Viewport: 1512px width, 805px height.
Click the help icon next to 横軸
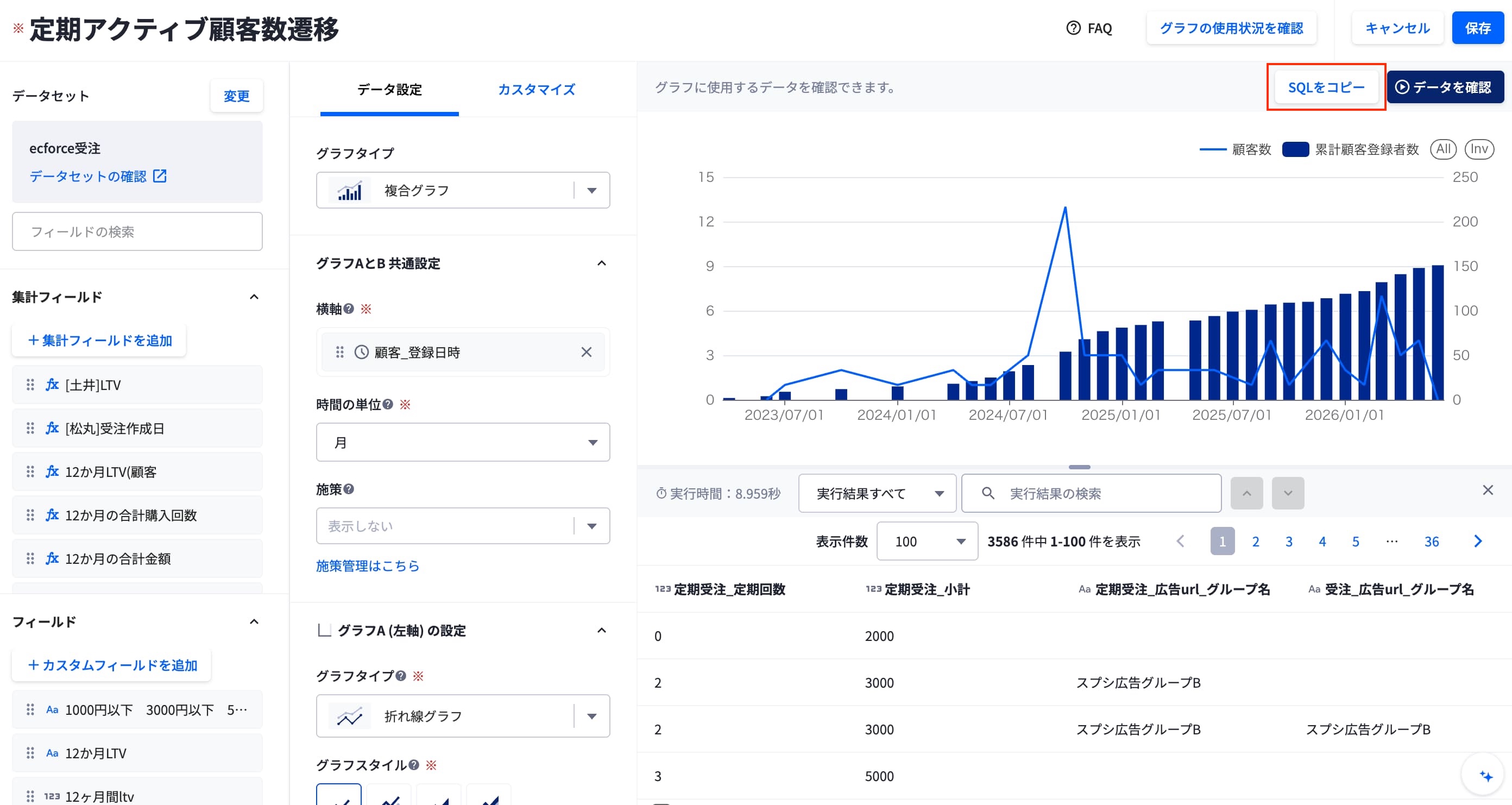[x=349, y=309]
